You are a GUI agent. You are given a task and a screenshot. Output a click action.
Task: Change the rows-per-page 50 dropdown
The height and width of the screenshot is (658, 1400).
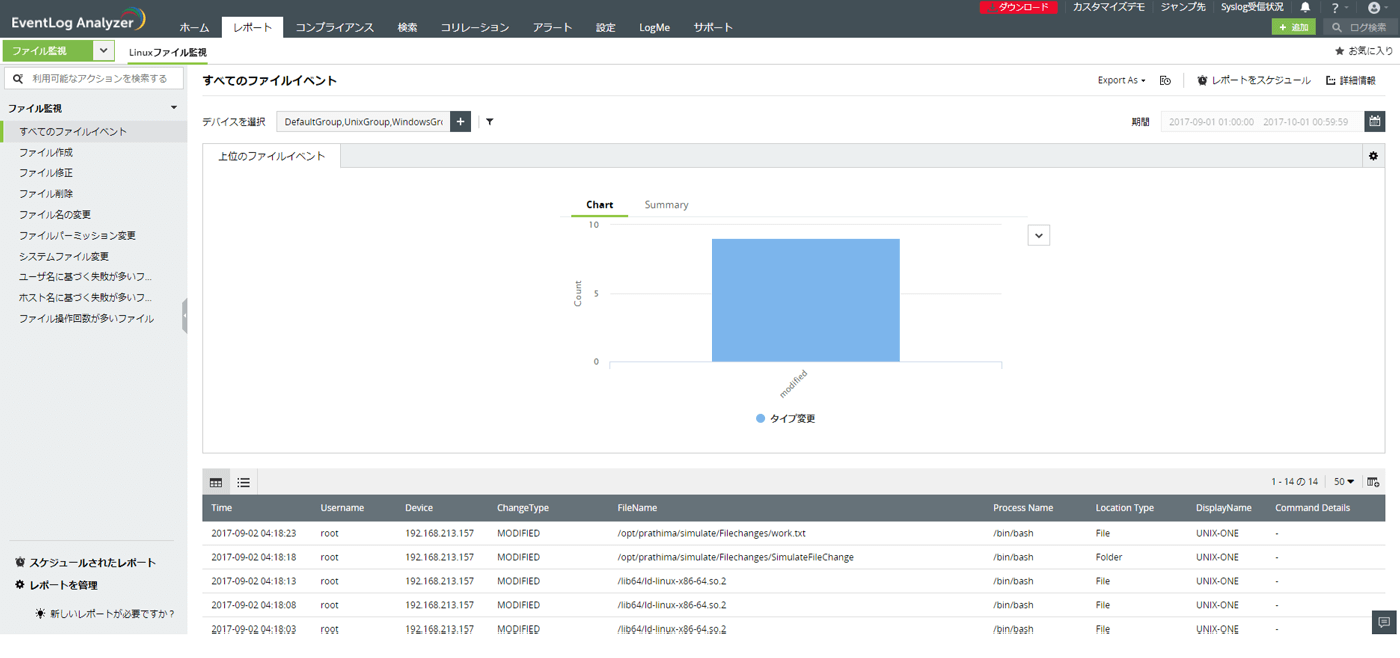point(1344,482)
